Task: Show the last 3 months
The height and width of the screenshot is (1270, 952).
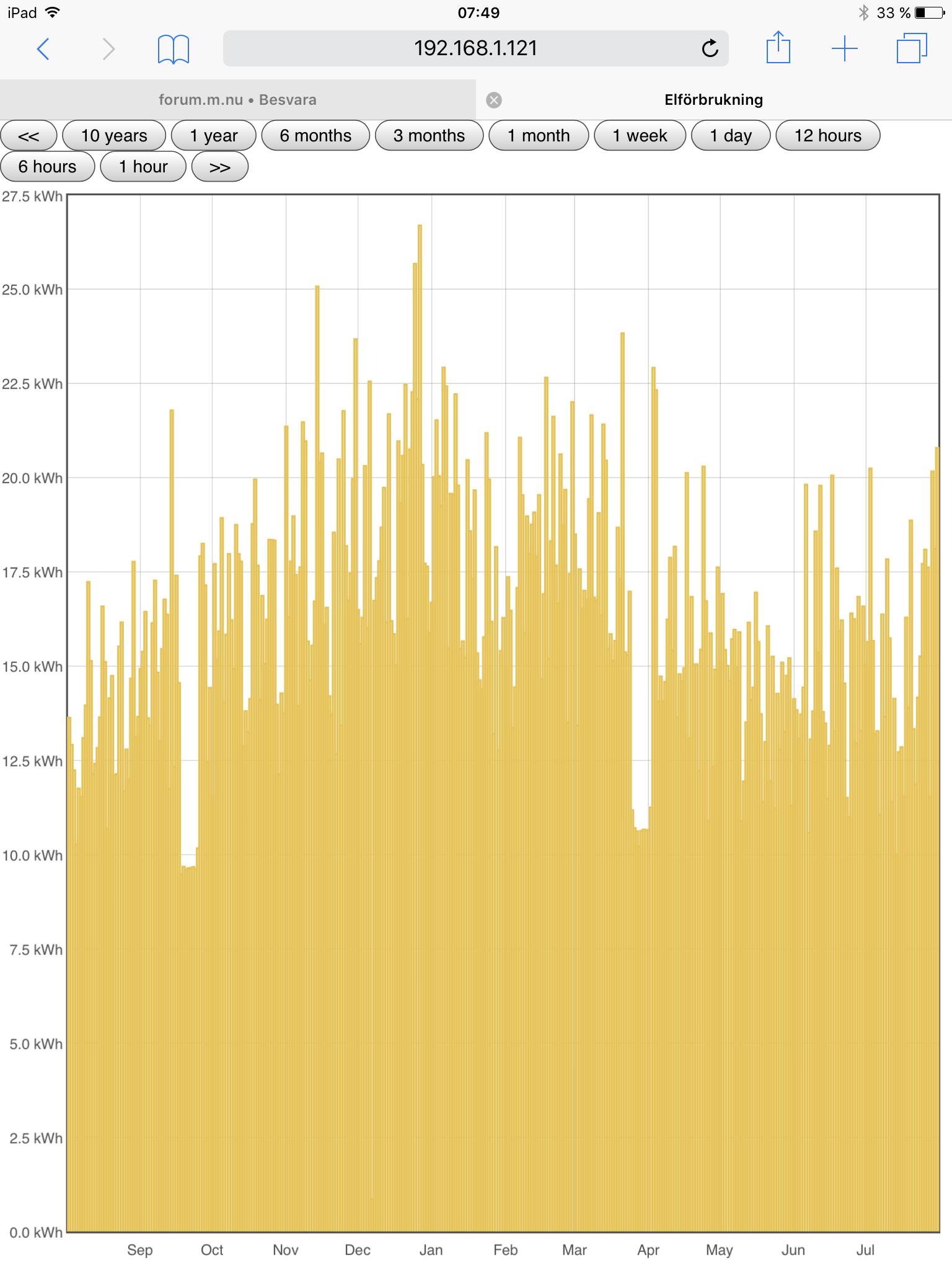Action: pyautogui.click(x=429, y=136)
